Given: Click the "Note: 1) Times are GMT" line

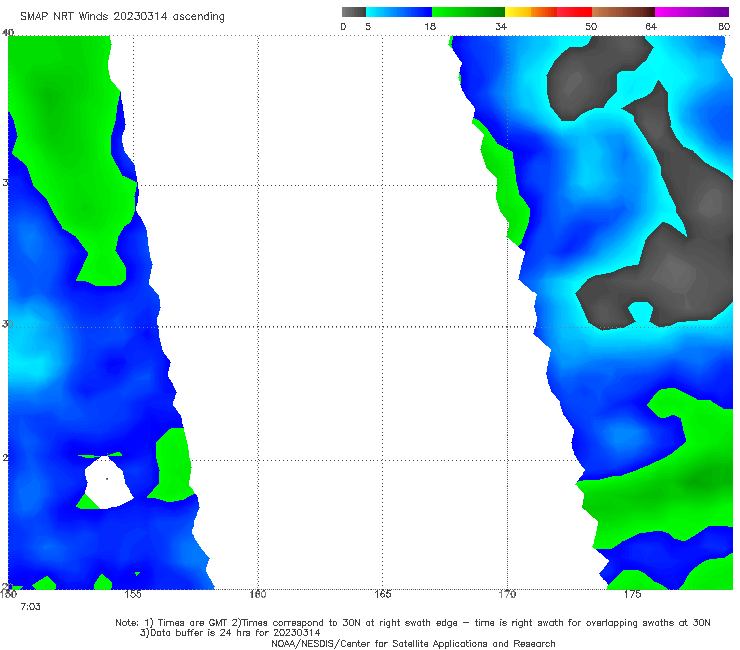Looking at the screenshot, I should (x=413, y=623).
